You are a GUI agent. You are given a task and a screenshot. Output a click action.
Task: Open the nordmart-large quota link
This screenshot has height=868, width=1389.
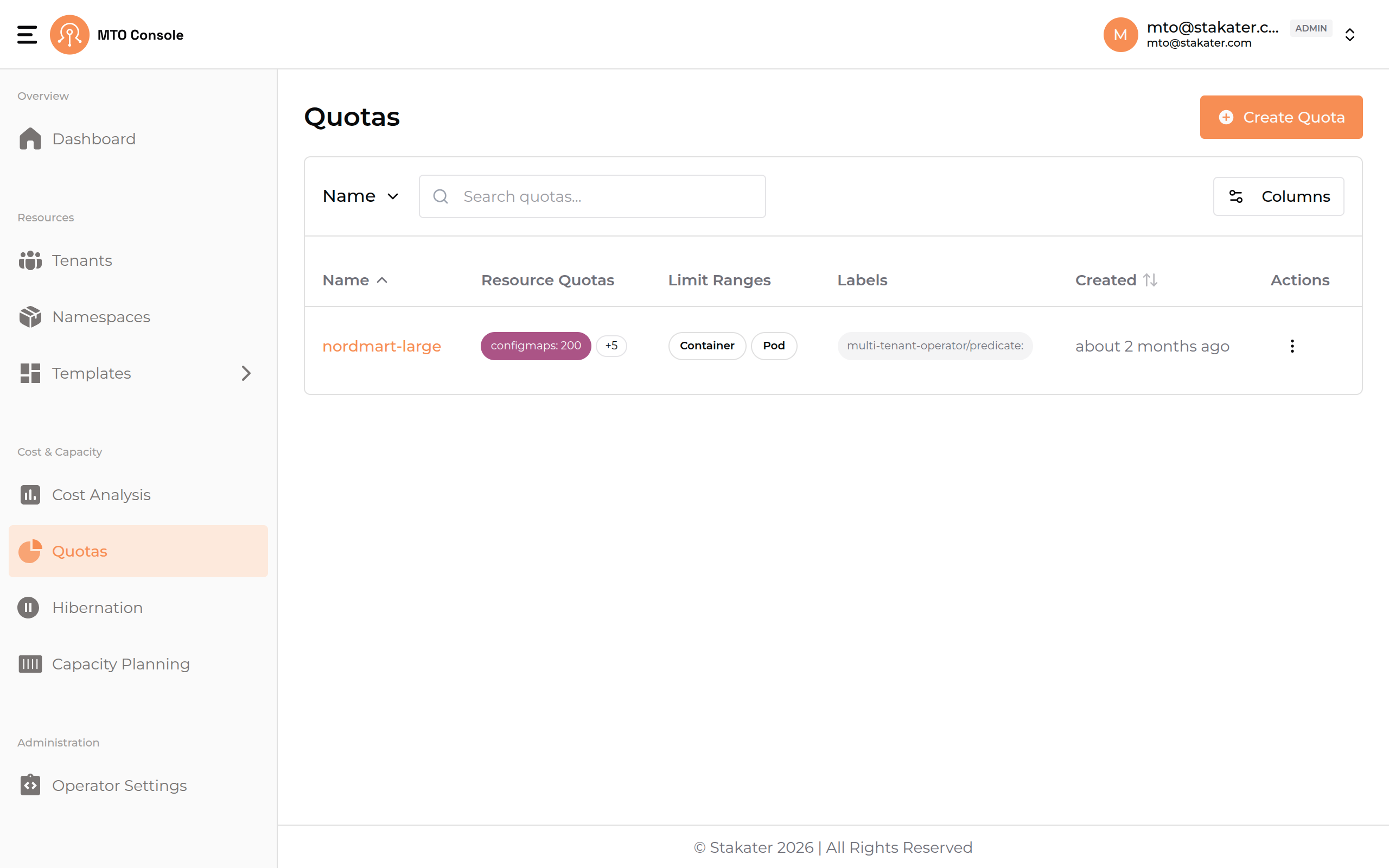click(x=381, y=346)
